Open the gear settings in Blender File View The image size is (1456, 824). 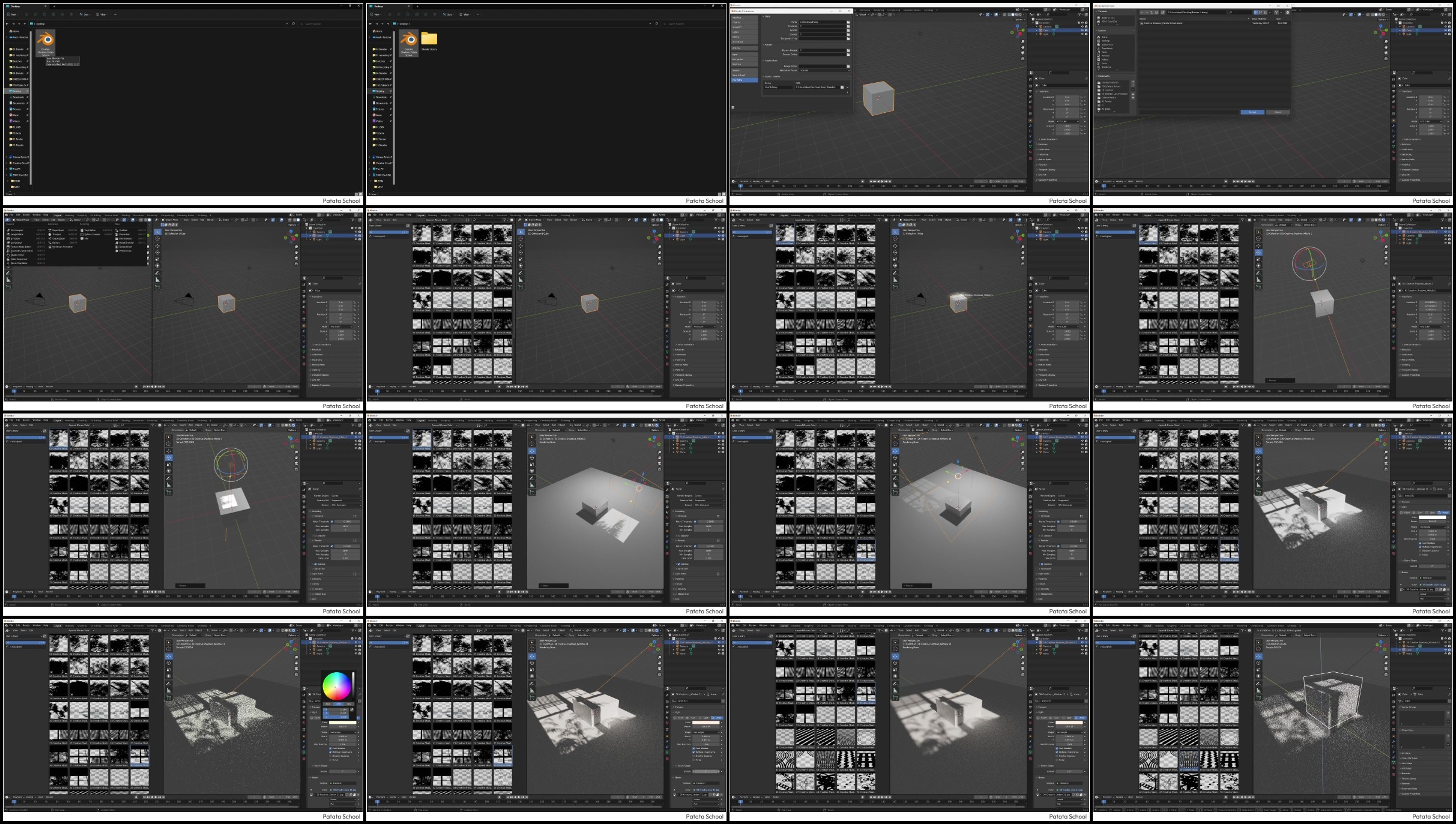pos(1287,13)
